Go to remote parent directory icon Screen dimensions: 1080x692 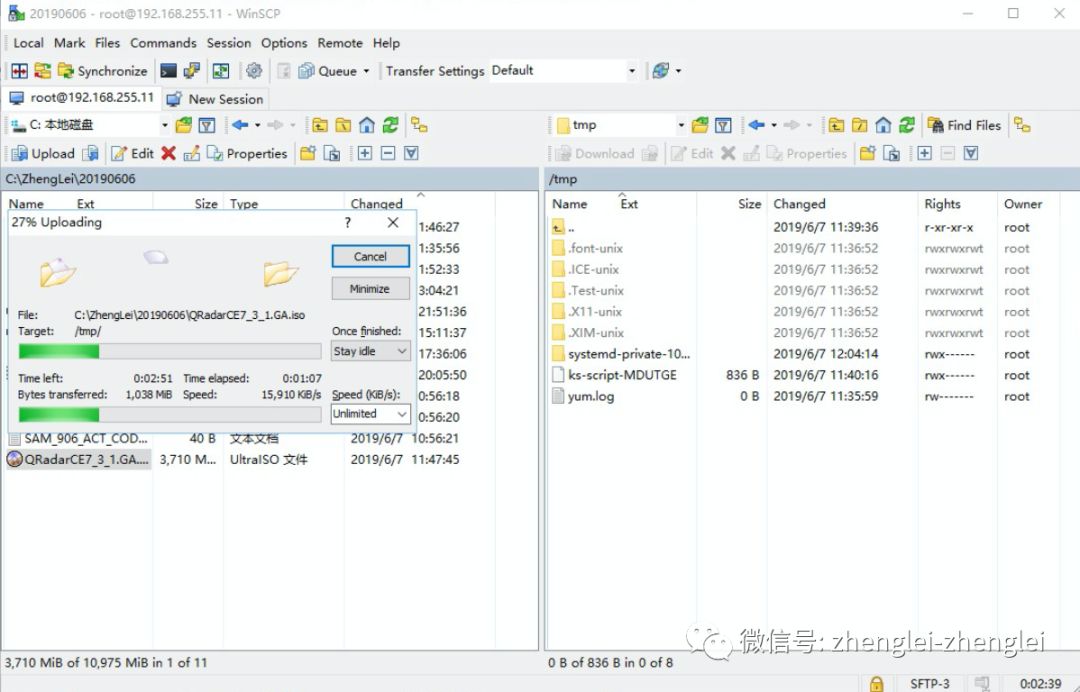(836, 125)
